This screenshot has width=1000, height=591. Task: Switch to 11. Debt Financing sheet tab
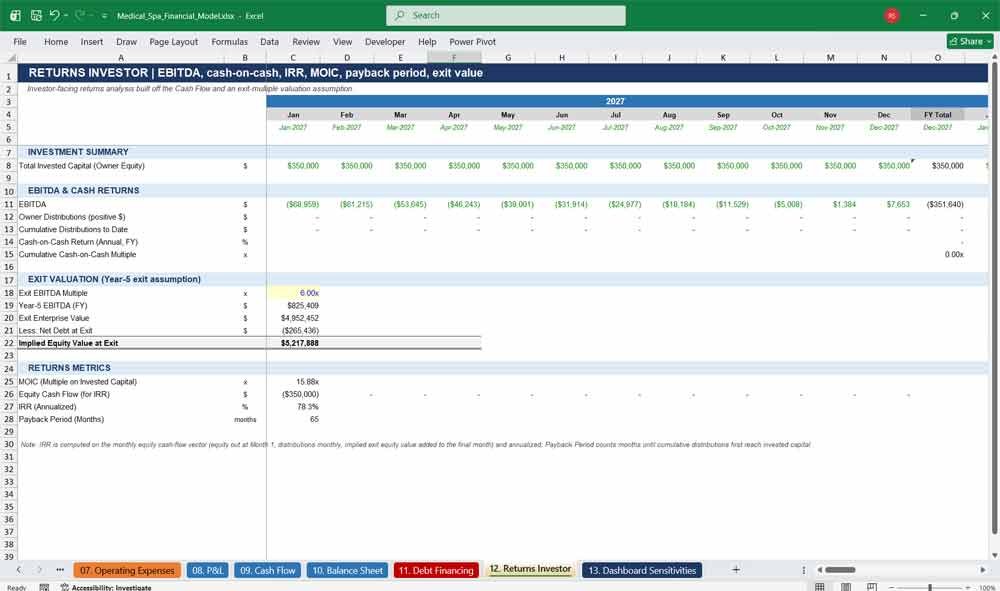pos(436,571)
